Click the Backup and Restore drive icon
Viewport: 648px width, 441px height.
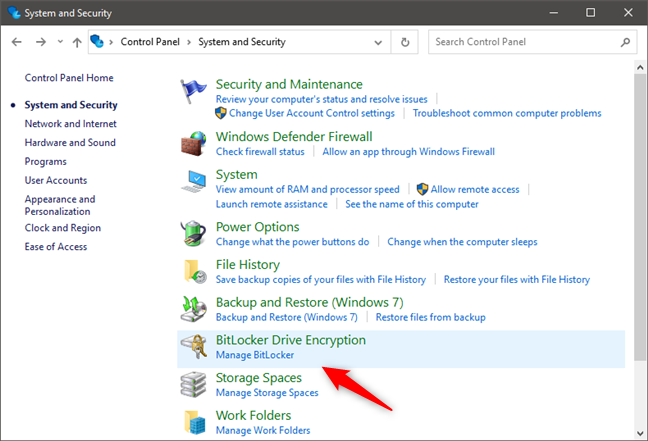tap(193, 309)
